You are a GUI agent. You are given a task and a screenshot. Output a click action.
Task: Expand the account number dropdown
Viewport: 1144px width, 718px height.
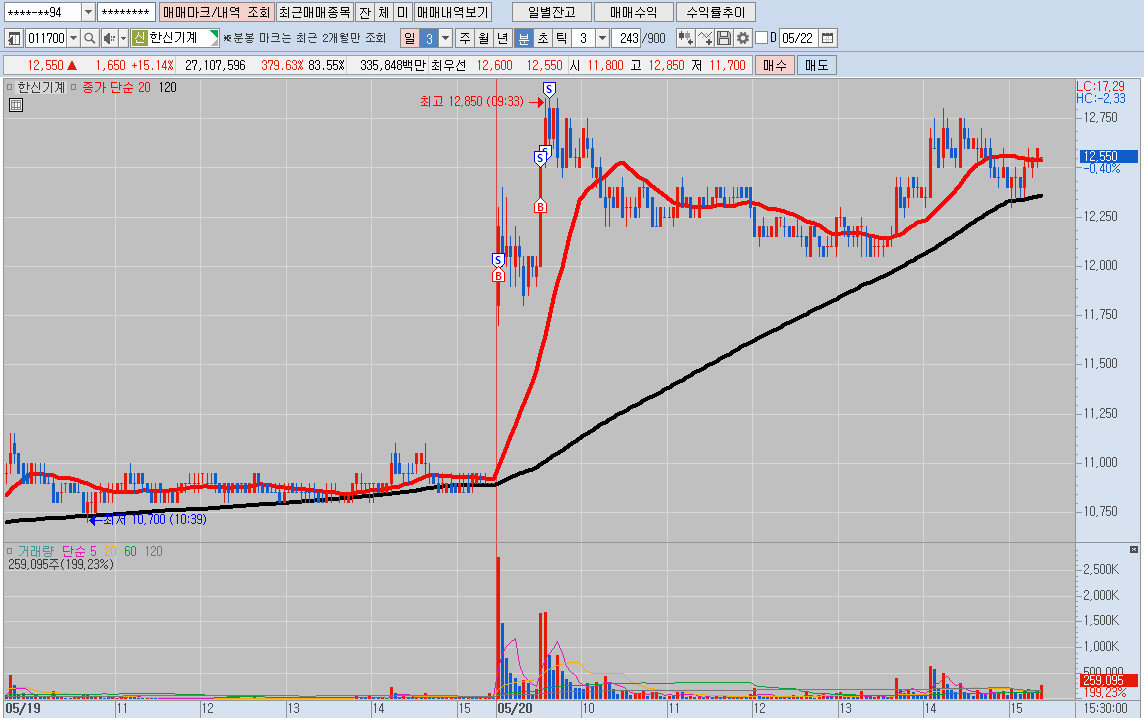88,12
